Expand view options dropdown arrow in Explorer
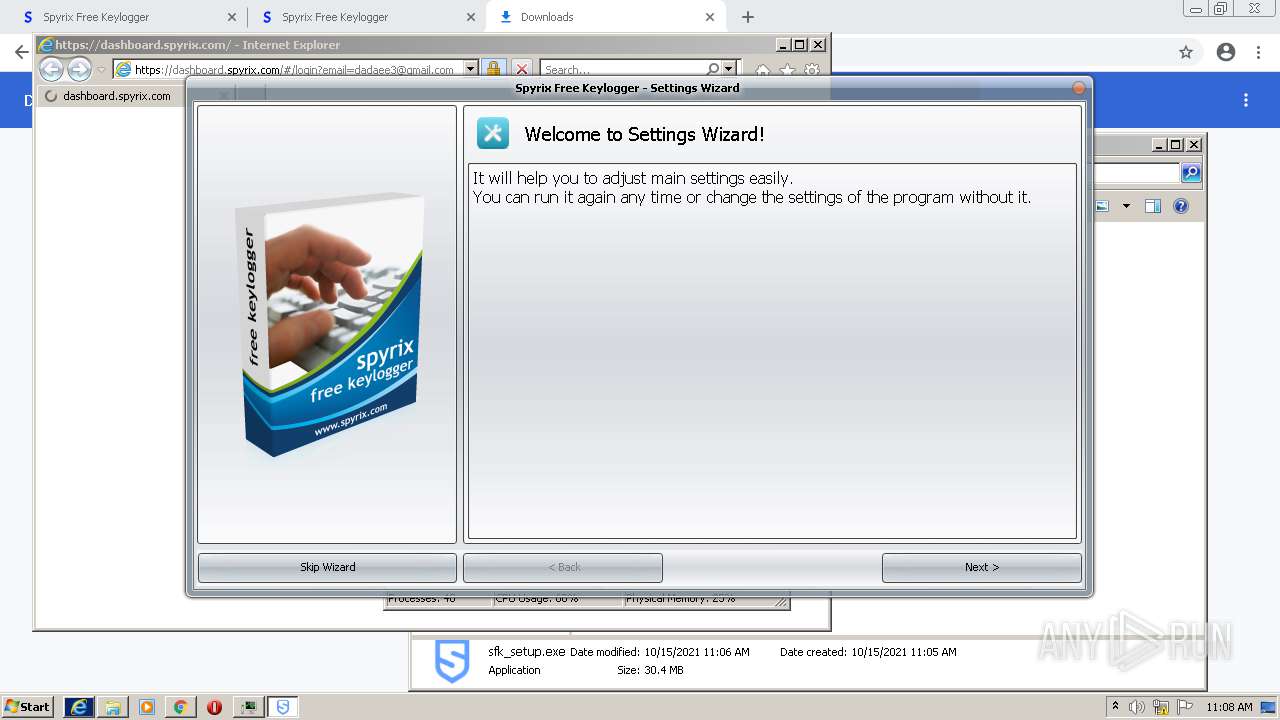This screenshot has width=1280, height=720. click(x=1126, y=206)
